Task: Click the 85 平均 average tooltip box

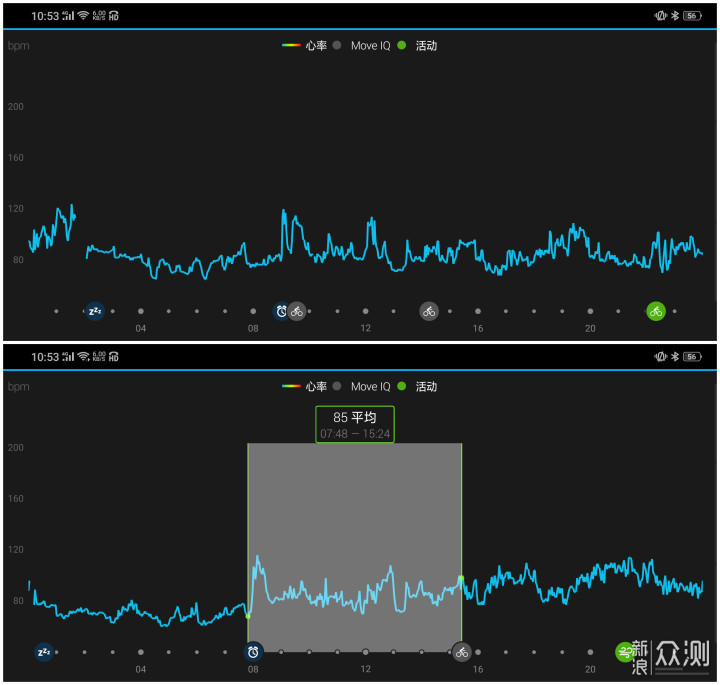Action: pos(354,424)
